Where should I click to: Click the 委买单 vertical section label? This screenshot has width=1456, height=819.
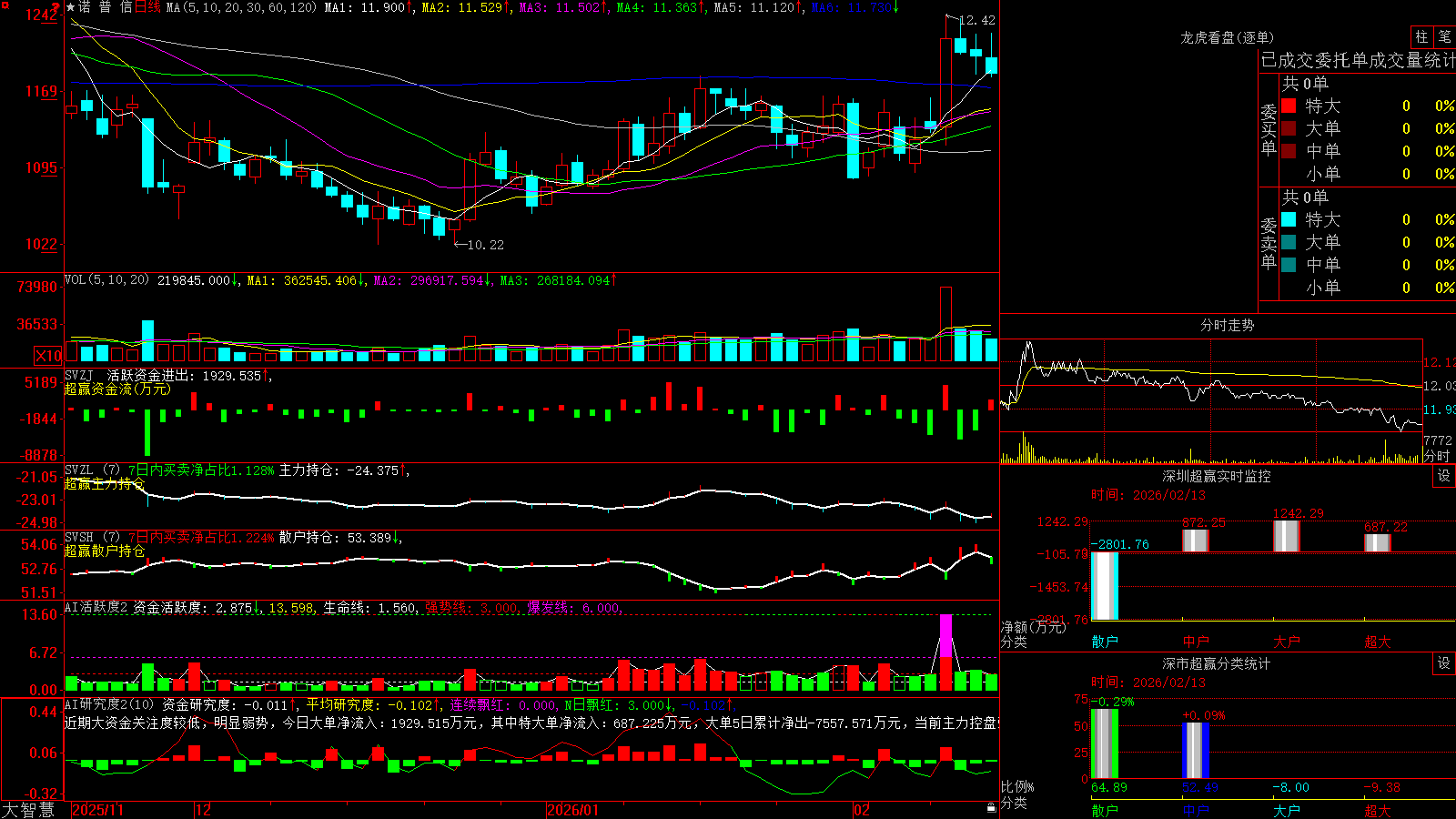point(1269,129)
